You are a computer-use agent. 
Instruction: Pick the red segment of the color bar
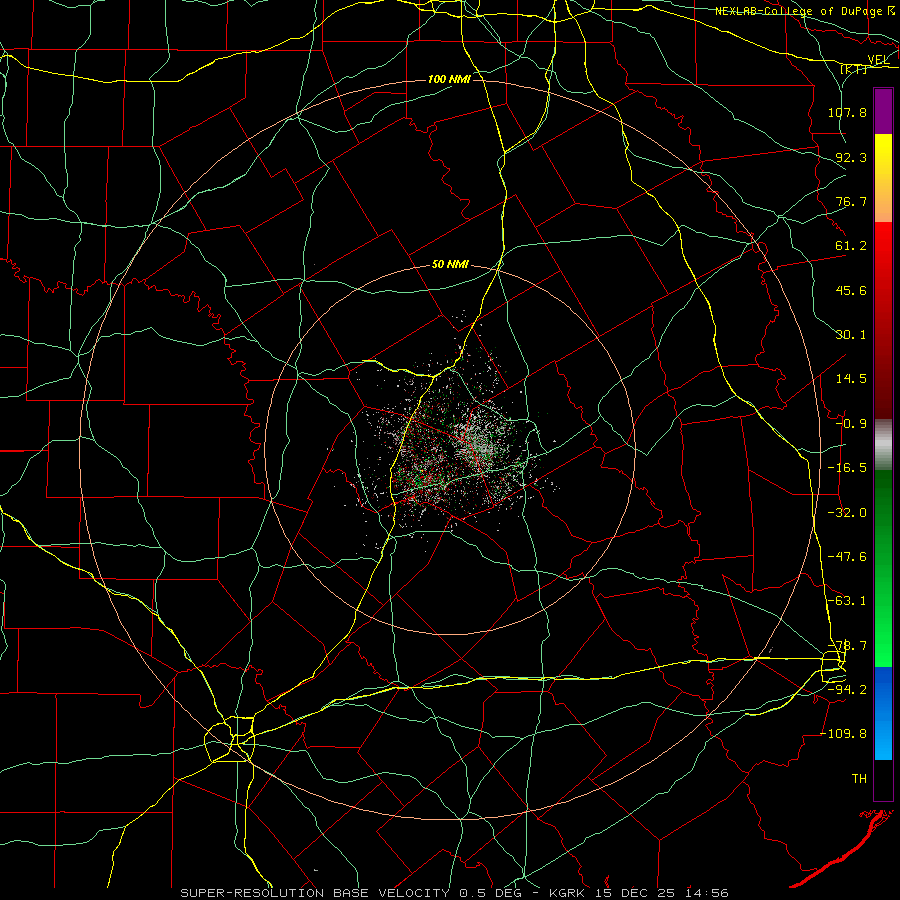[883, 320]
